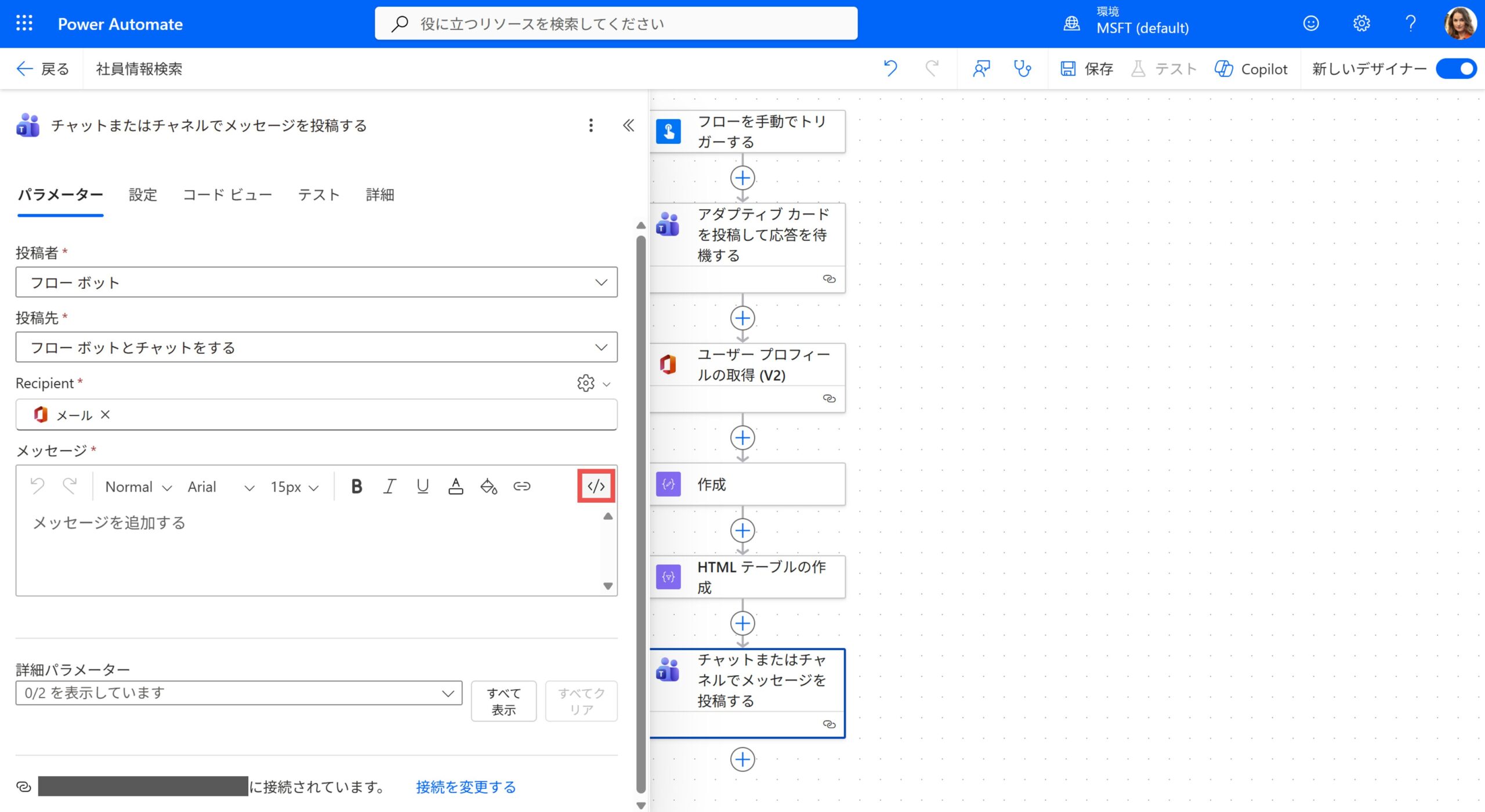Click the undo arrow in top toolbar

890,69
